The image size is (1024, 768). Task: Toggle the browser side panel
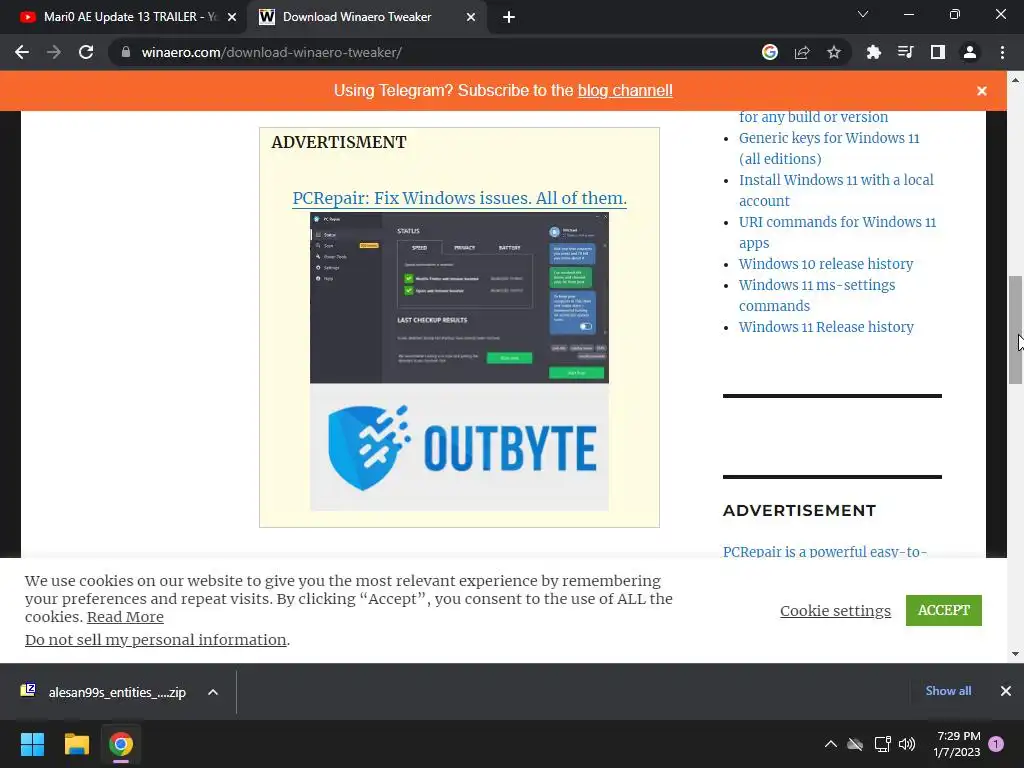[x=938, y=52]
